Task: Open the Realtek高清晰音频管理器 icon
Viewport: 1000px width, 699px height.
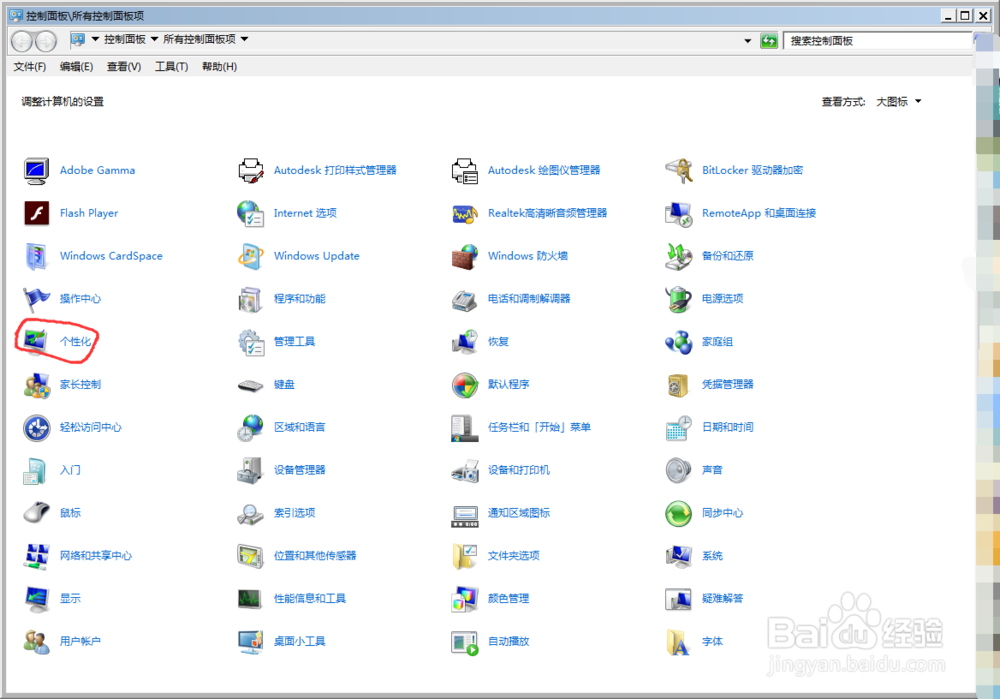Action: (465, 214)
